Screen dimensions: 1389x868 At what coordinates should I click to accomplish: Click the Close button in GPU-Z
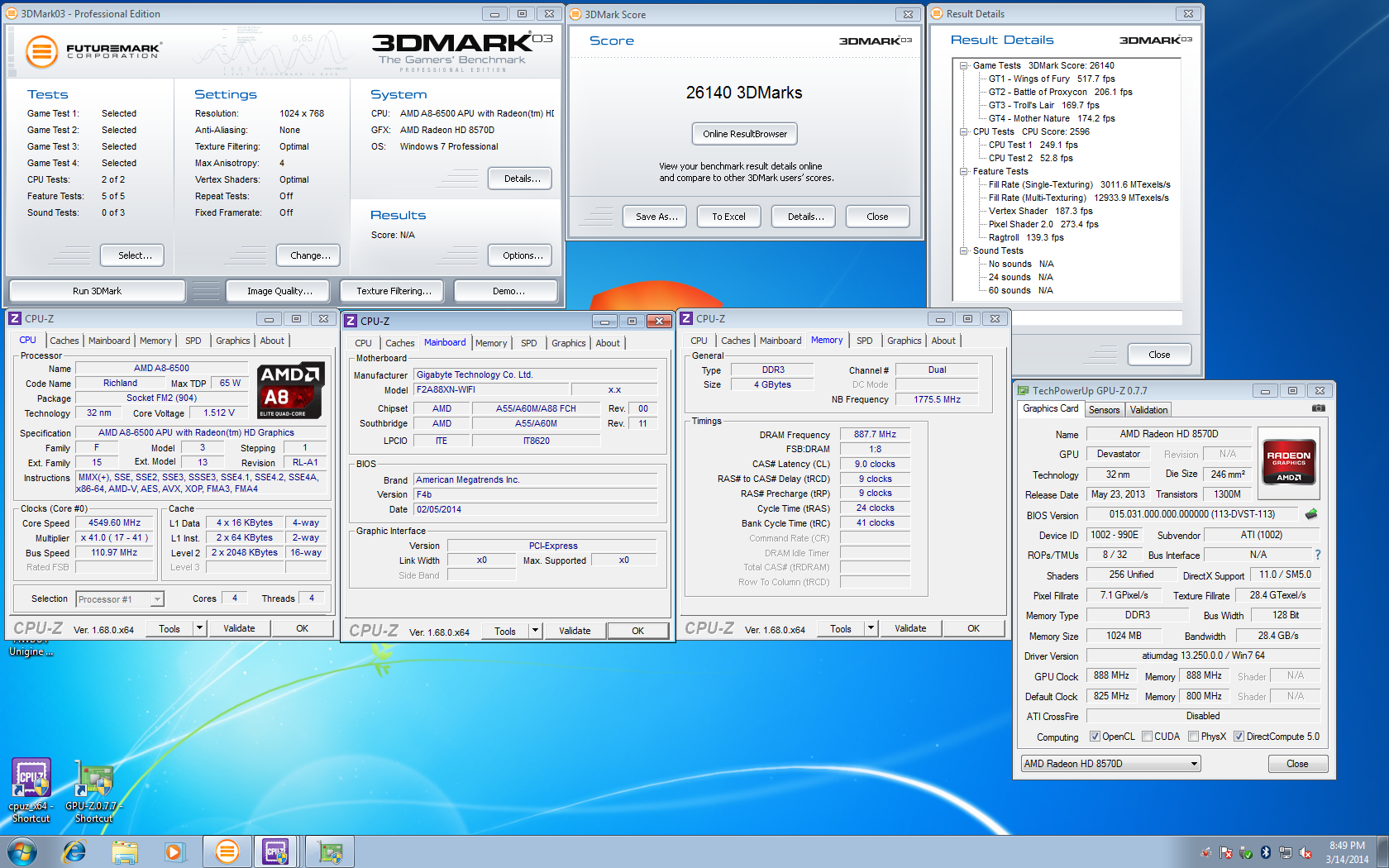pyautogui.click(x=1297, y=764)
